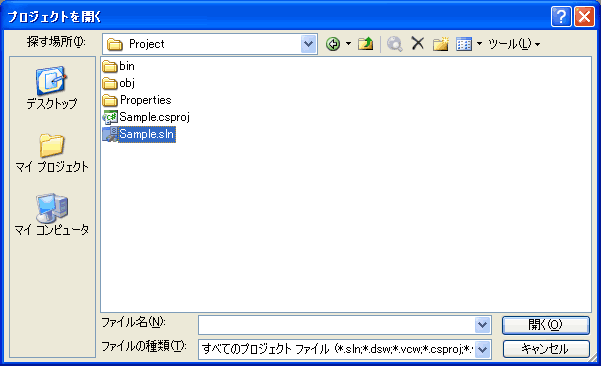This screenshot has height=366, width=601.
Task: Click the Back navigation arrow icon
Action: [333, 44]
